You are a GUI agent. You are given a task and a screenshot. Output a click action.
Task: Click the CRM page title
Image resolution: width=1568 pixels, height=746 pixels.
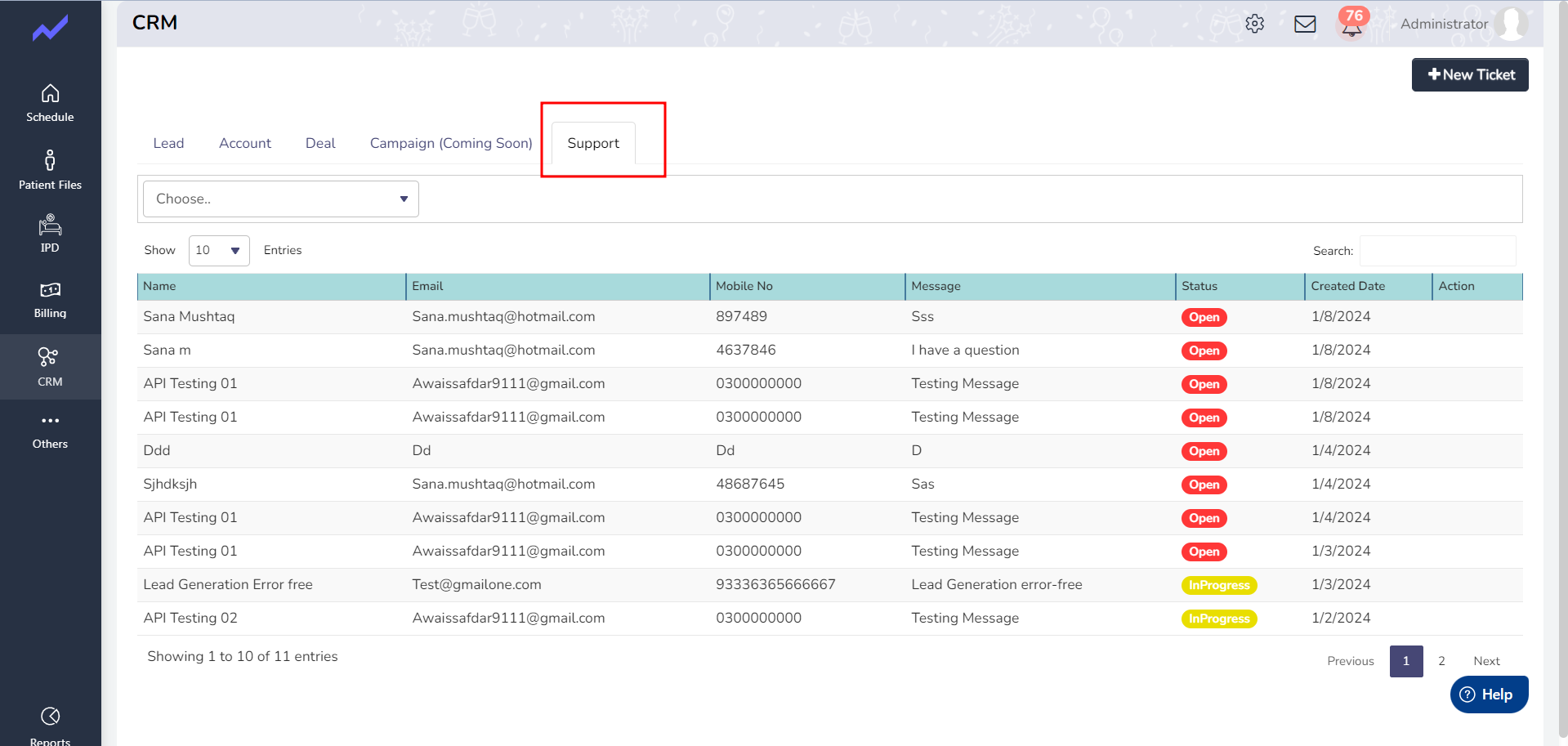click(x=154, y=23)
